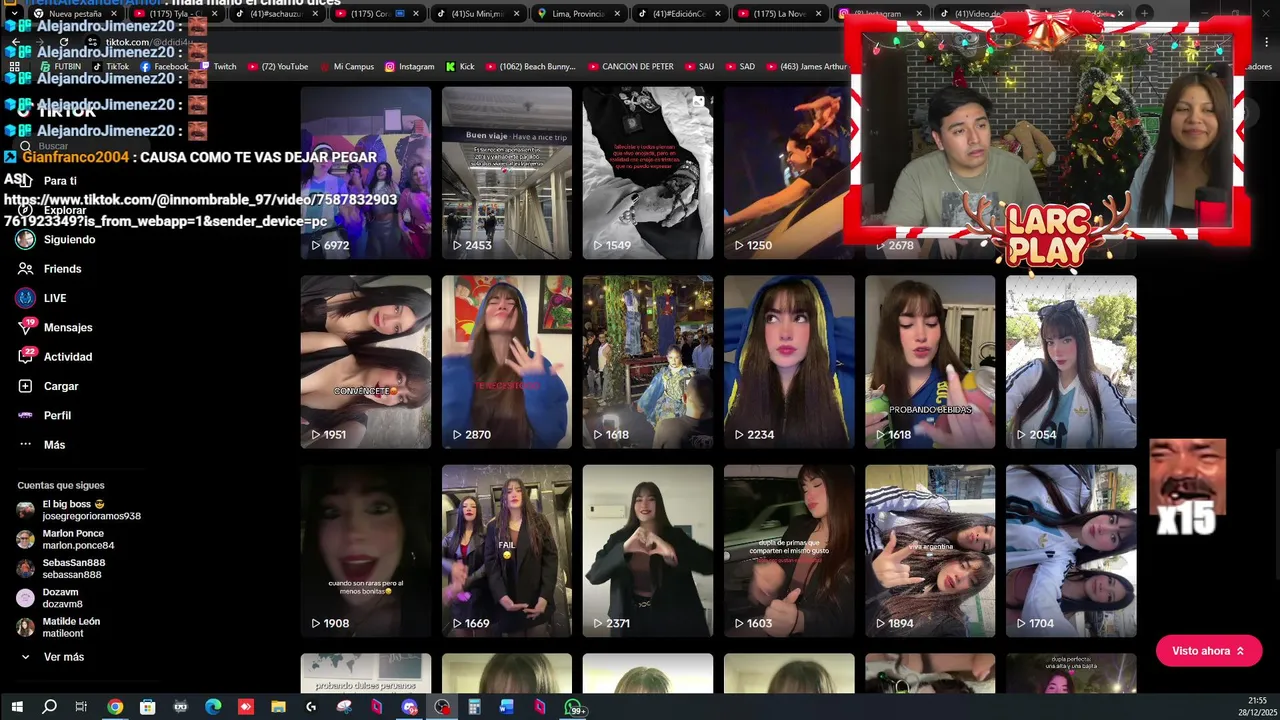This screenshot has height=720, width=1280.
Task: Open File Explorer from taskbar
Action: 278,707
